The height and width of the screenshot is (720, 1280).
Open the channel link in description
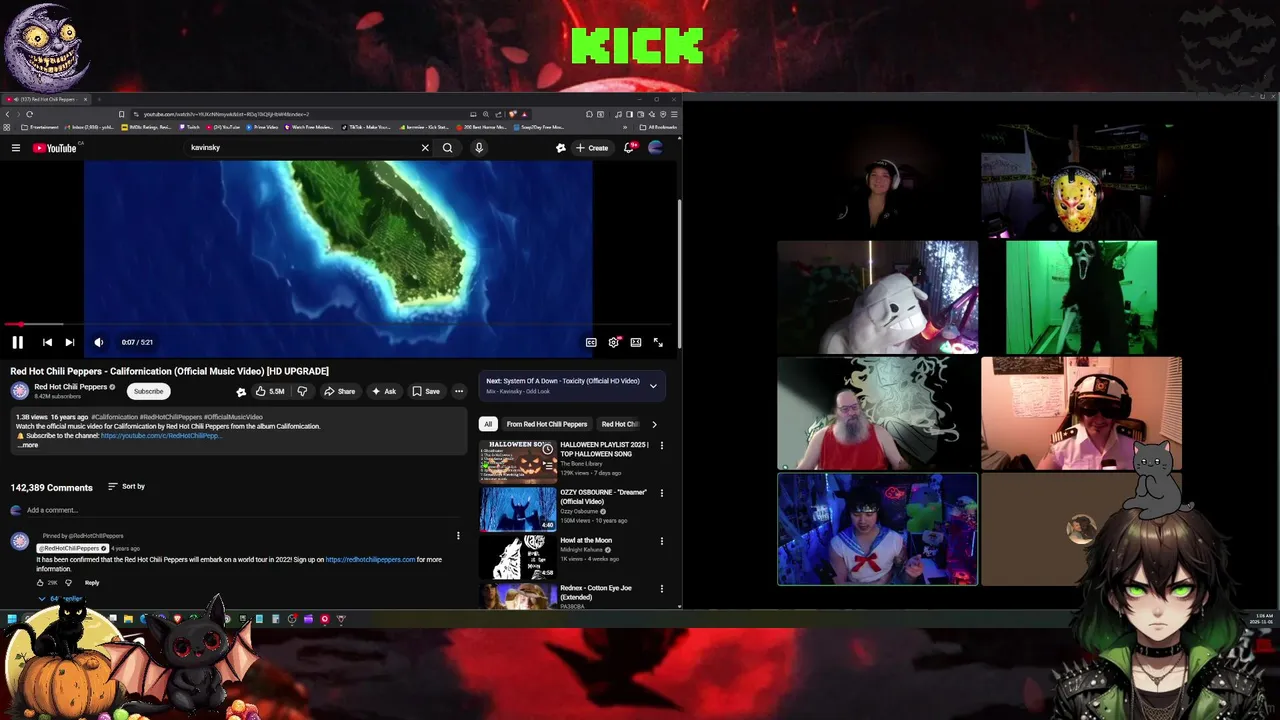point(160,436)
